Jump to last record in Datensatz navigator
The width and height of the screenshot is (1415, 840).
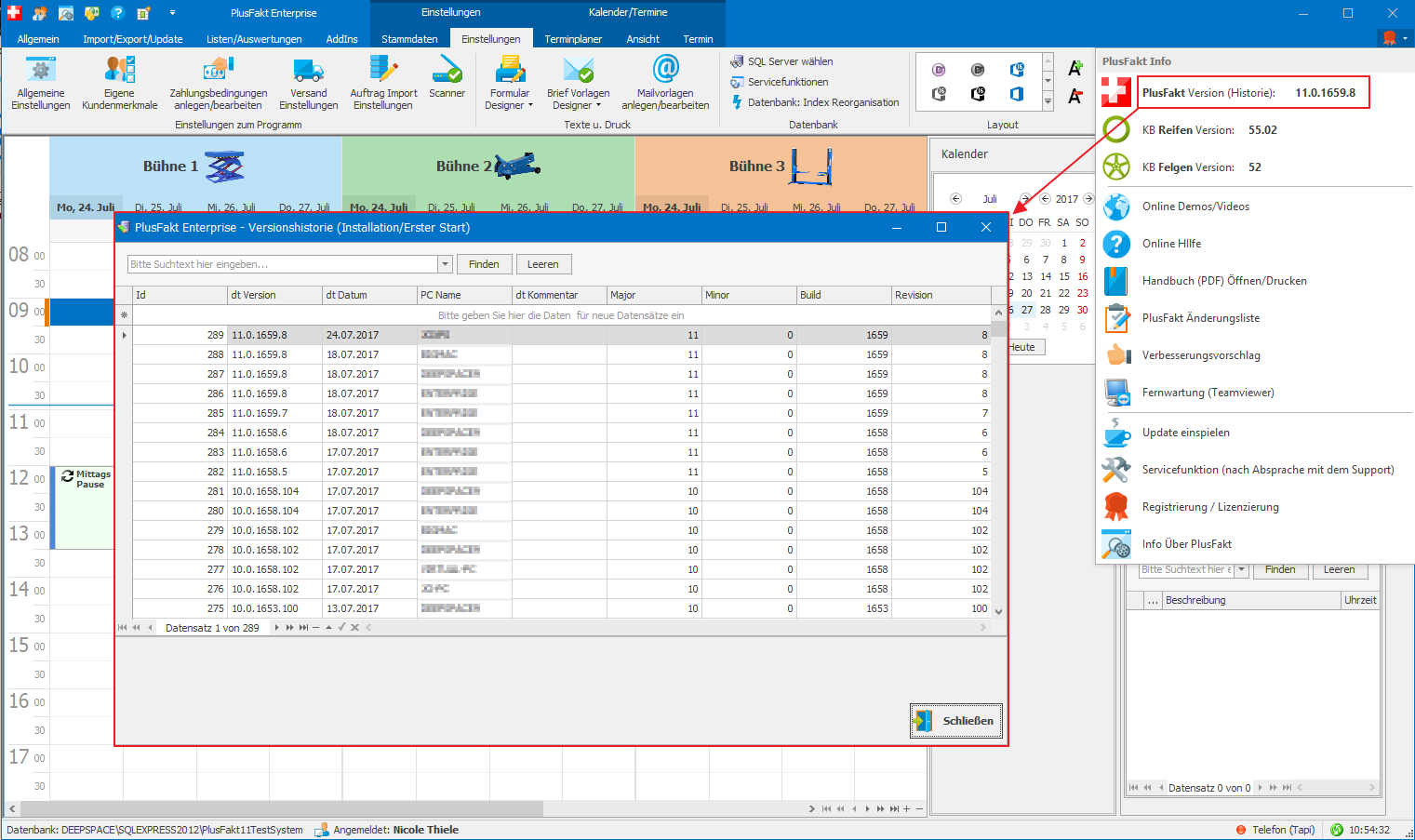tap(303, 628)
